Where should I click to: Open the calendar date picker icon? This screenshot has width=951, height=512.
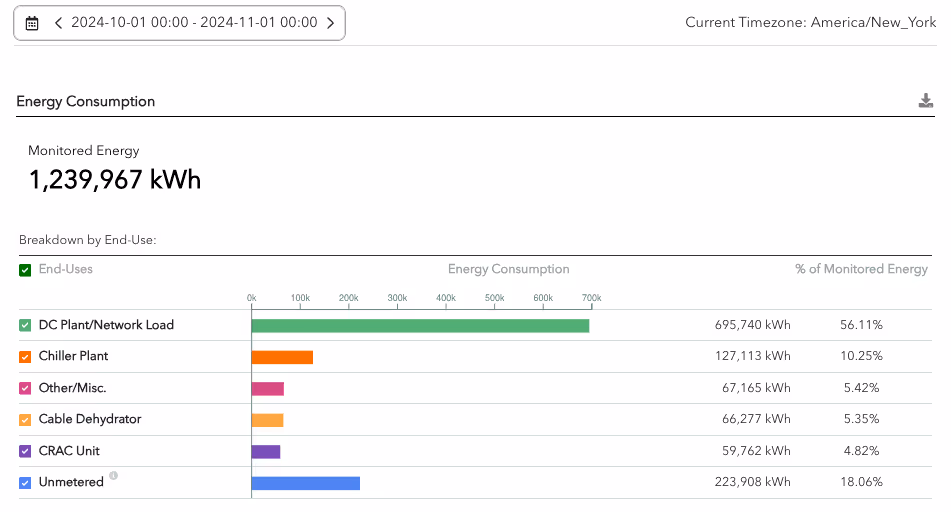tap(32, 24)
